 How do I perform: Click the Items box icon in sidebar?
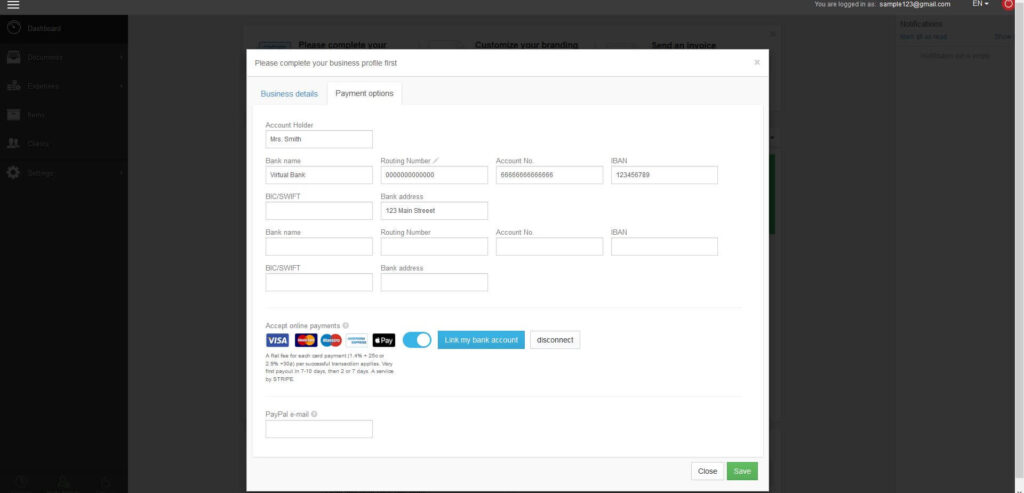[x=14, y=115]
